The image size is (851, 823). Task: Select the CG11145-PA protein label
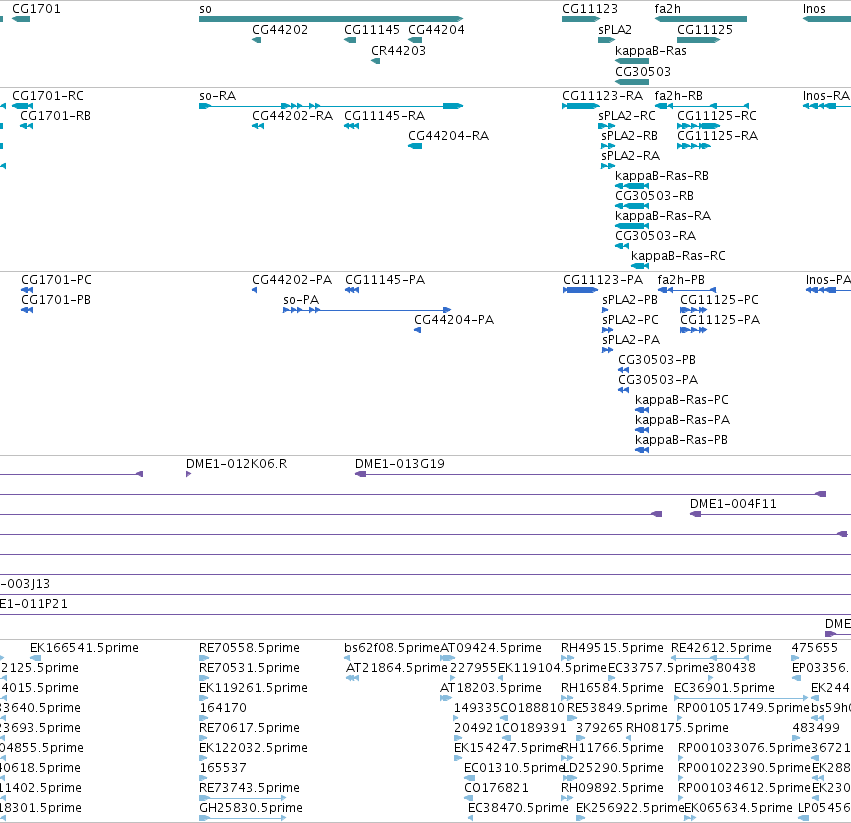[x=385, y=280]
